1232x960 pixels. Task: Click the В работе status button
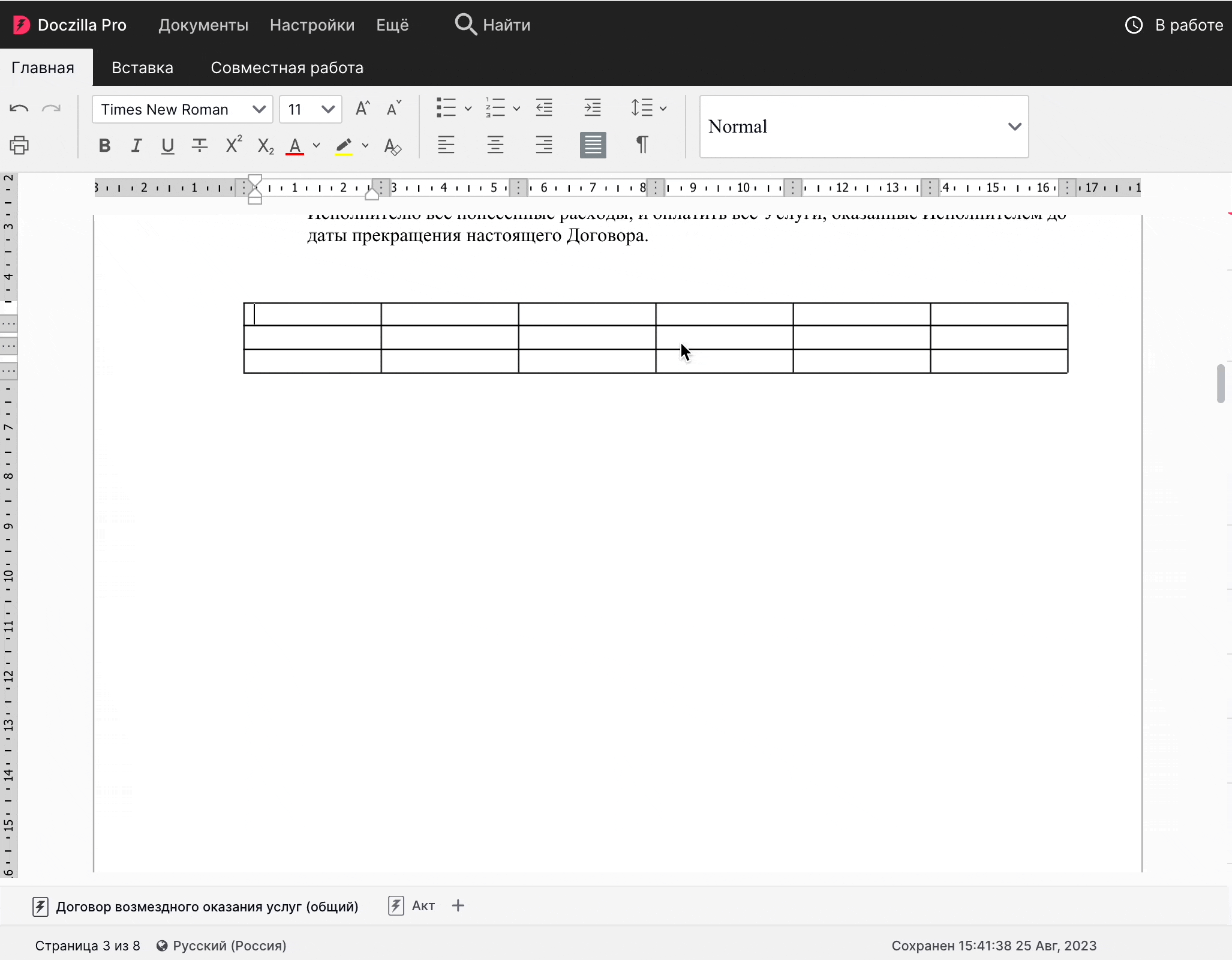1174,25
